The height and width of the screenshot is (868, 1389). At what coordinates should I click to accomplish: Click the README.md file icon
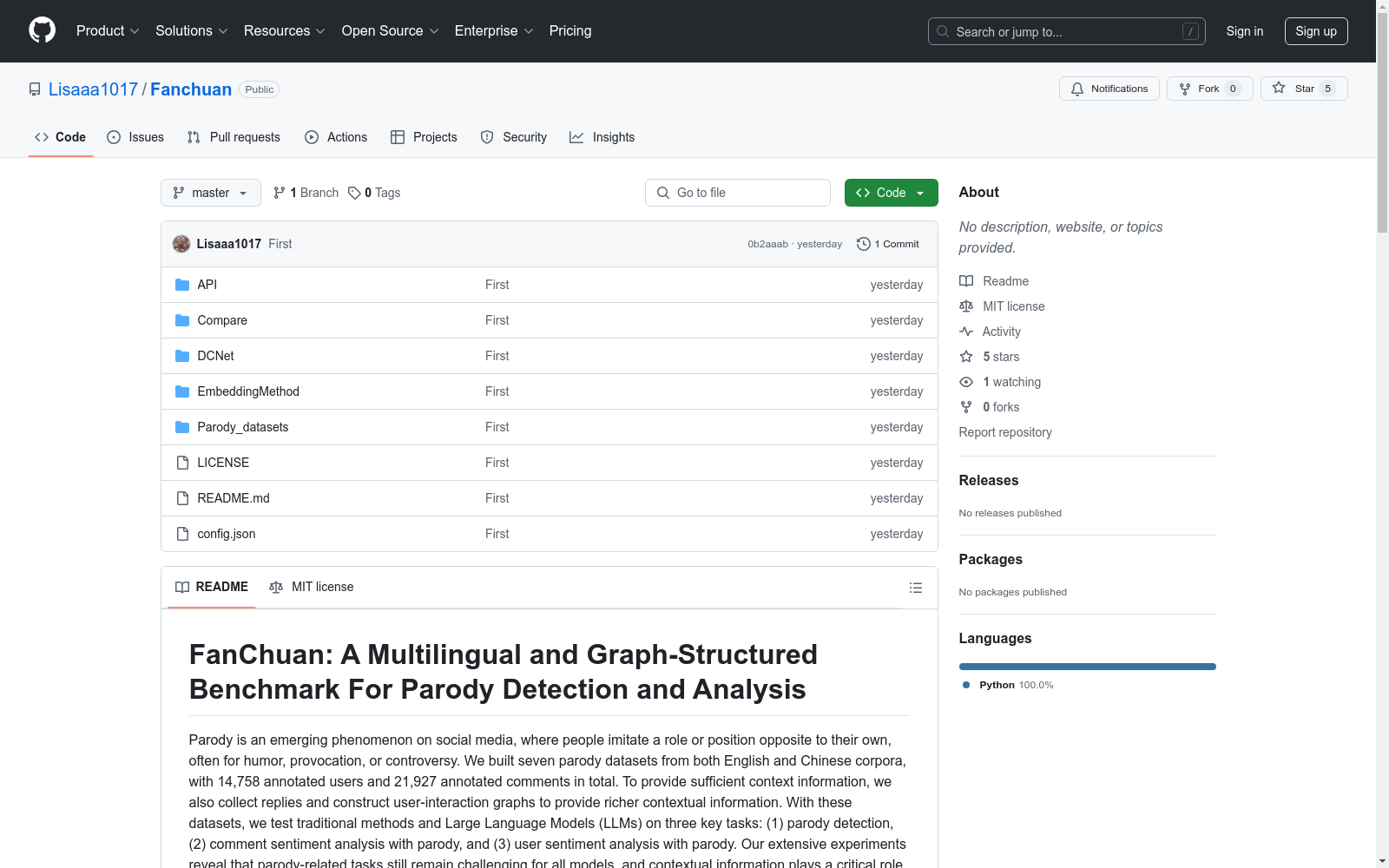coord(182,498)
